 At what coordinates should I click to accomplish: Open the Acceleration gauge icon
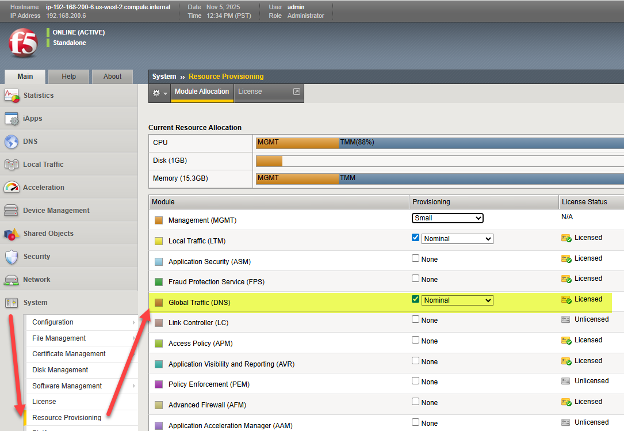pyautogui.click(x=12, y=187)
